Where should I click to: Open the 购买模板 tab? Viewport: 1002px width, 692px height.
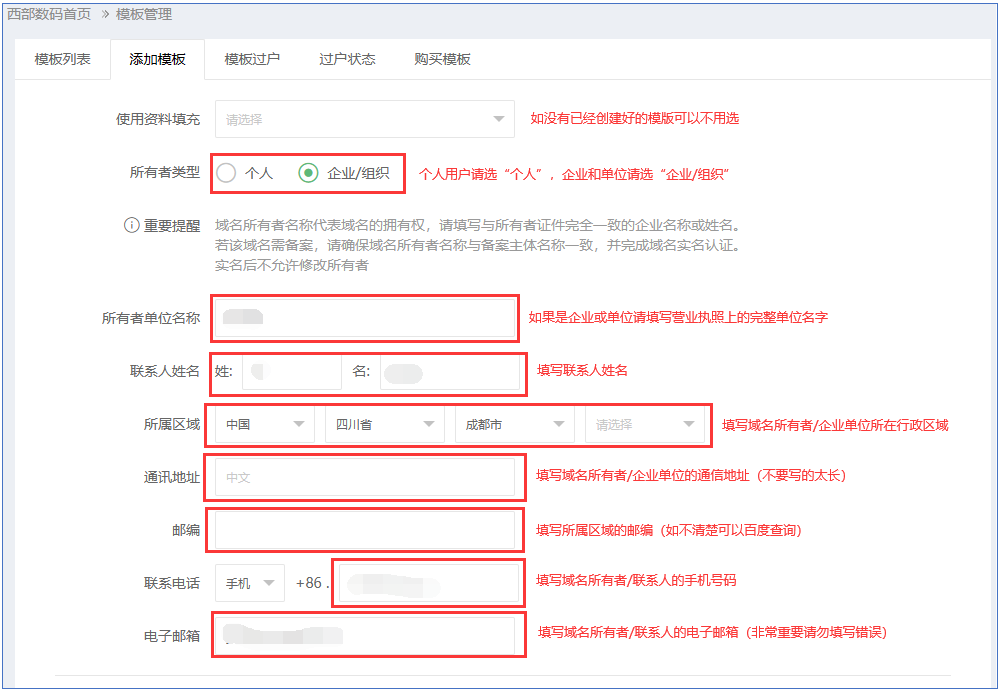point(442,59)
